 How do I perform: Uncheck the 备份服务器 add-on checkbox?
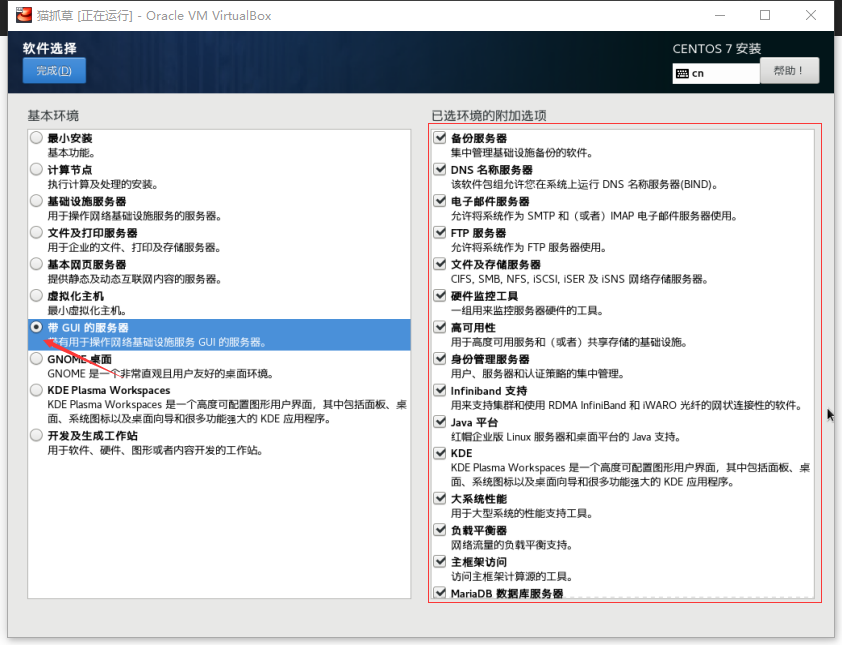pyautogui.click(x=440, y=138)
